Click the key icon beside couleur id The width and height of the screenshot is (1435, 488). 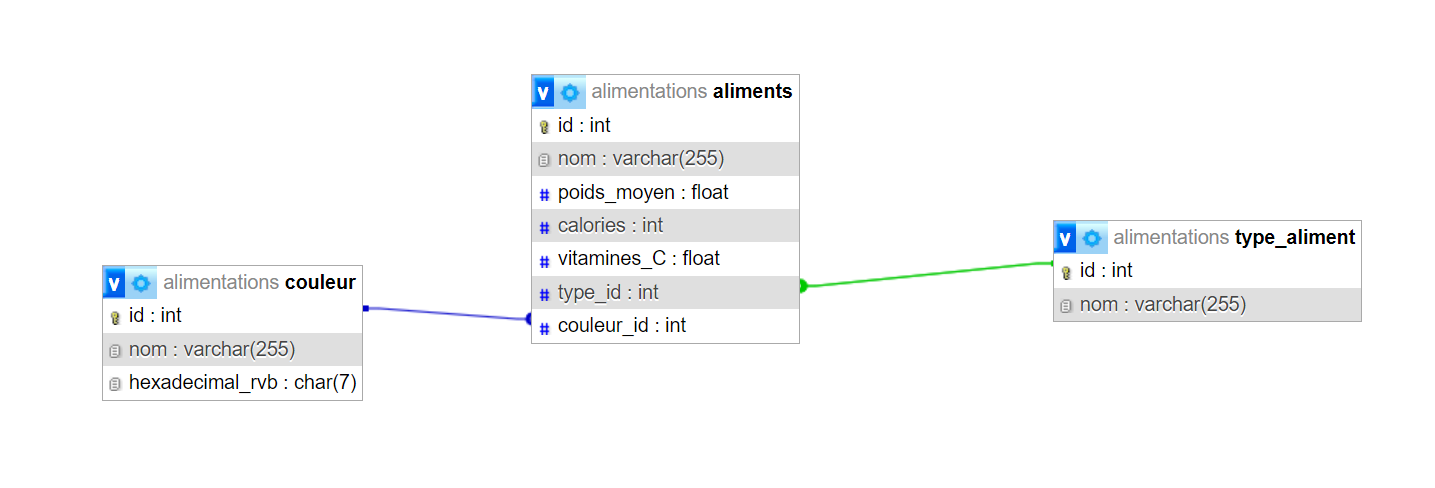pyautogui.click(x=115, y=317)
